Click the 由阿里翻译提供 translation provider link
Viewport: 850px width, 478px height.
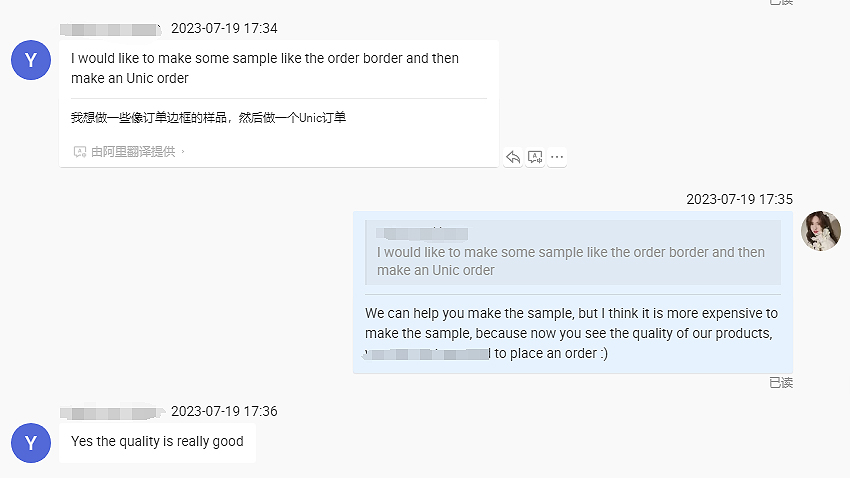pos(132,152)
